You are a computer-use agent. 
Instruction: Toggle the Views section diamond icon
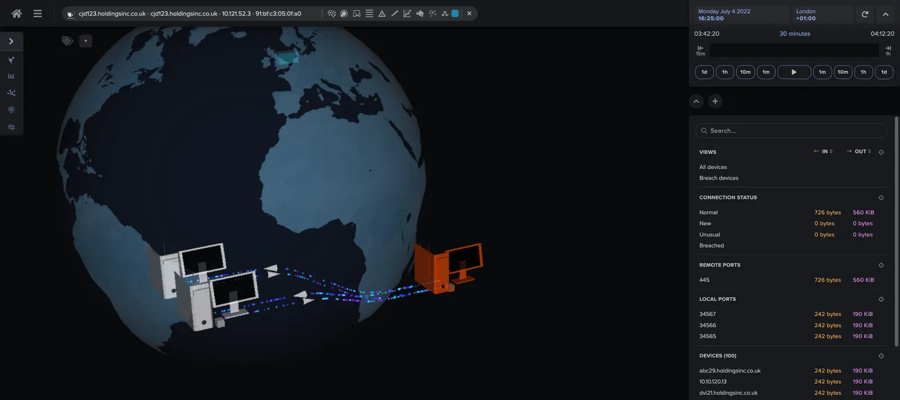click(x=881, y=152)
